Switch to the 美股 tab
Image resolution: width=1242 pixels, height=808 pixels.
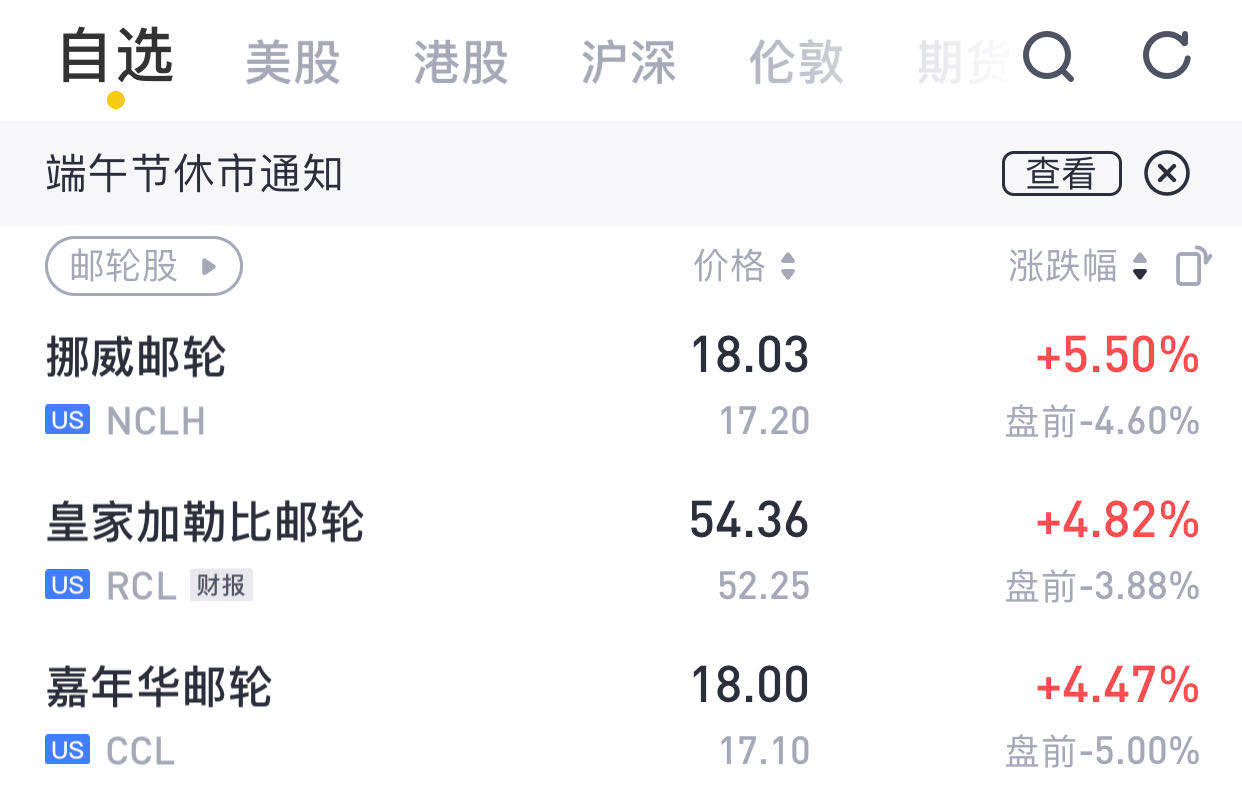292,62
